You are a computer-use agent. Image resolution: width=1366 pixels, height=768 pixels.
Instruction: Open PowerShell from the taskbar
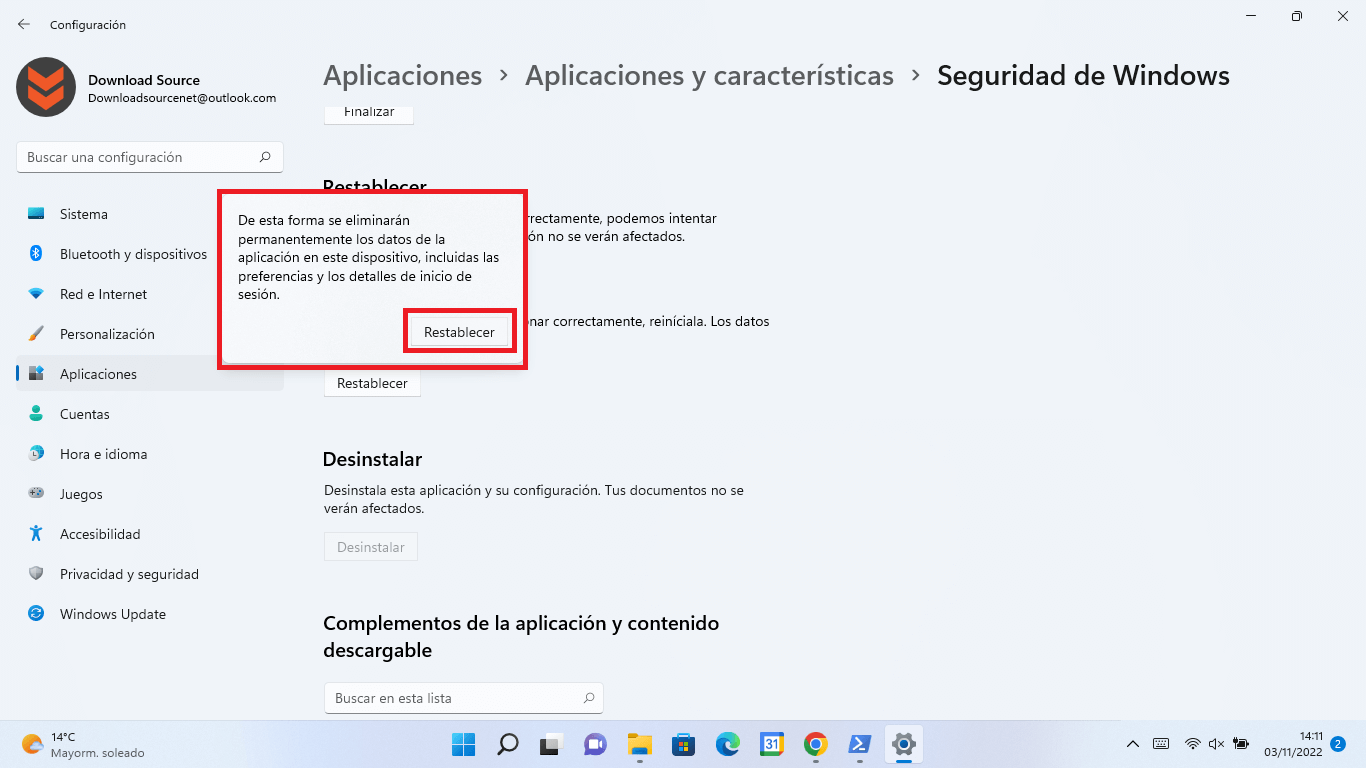tap(859, 744)
